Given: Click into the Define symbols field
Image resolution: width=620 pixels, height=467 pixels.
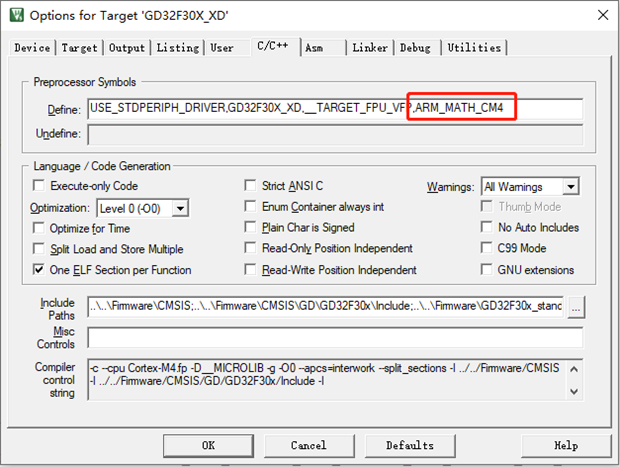Looking at the screenshot, I should [335, 108].
